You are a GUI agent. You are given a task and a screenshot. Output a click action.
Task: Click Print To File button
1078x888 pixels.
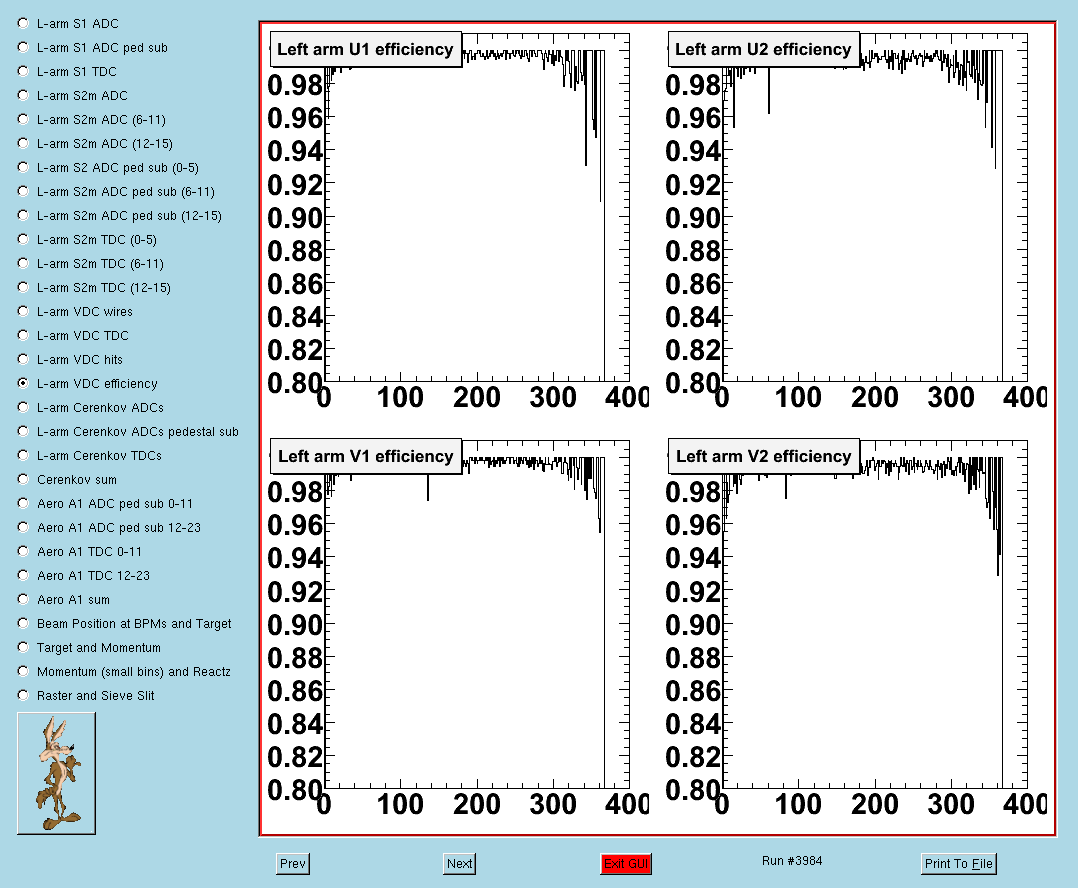[958, 863]
